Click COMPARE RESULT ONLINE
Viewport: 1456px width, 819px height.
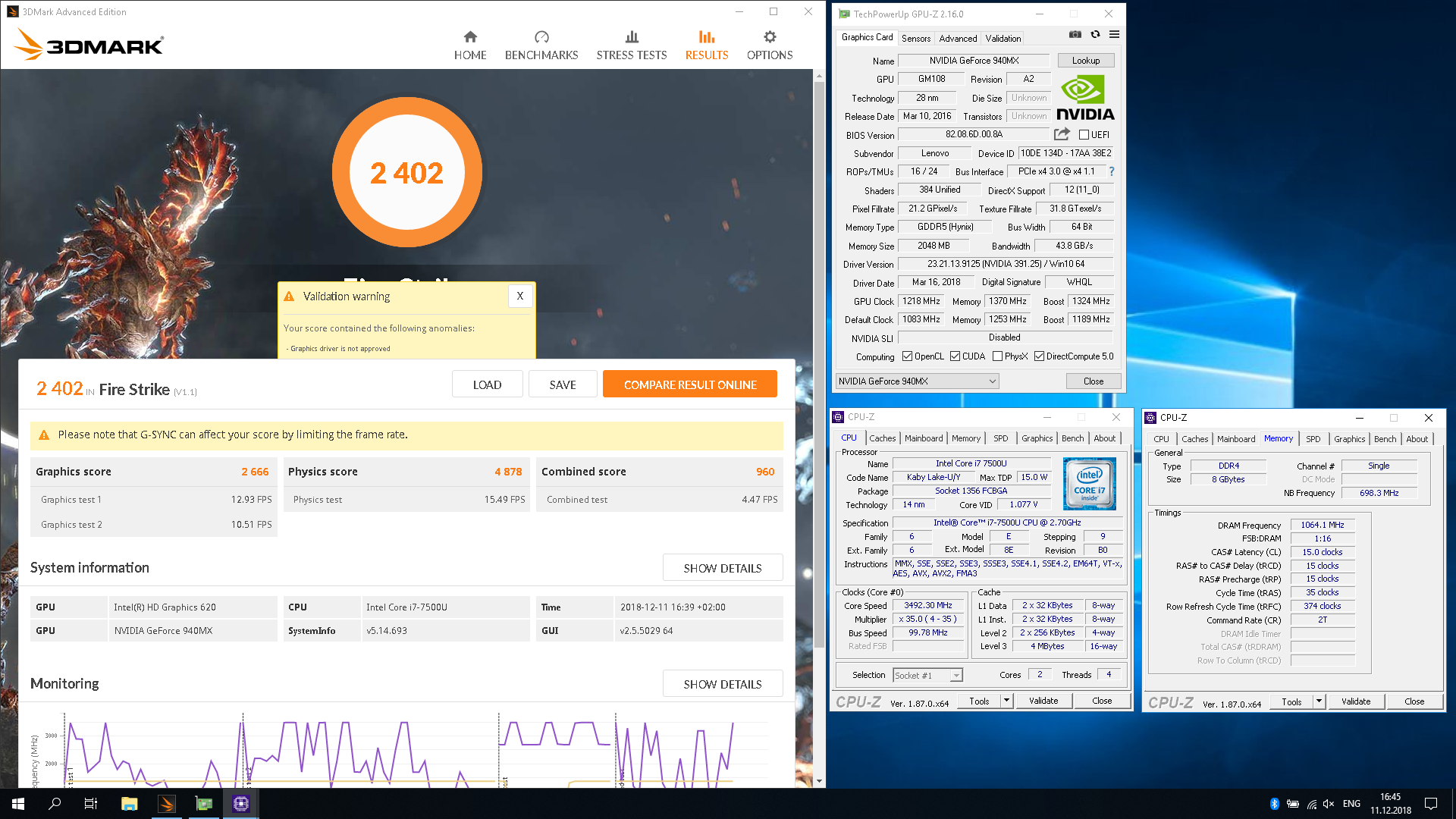(690, 384)
